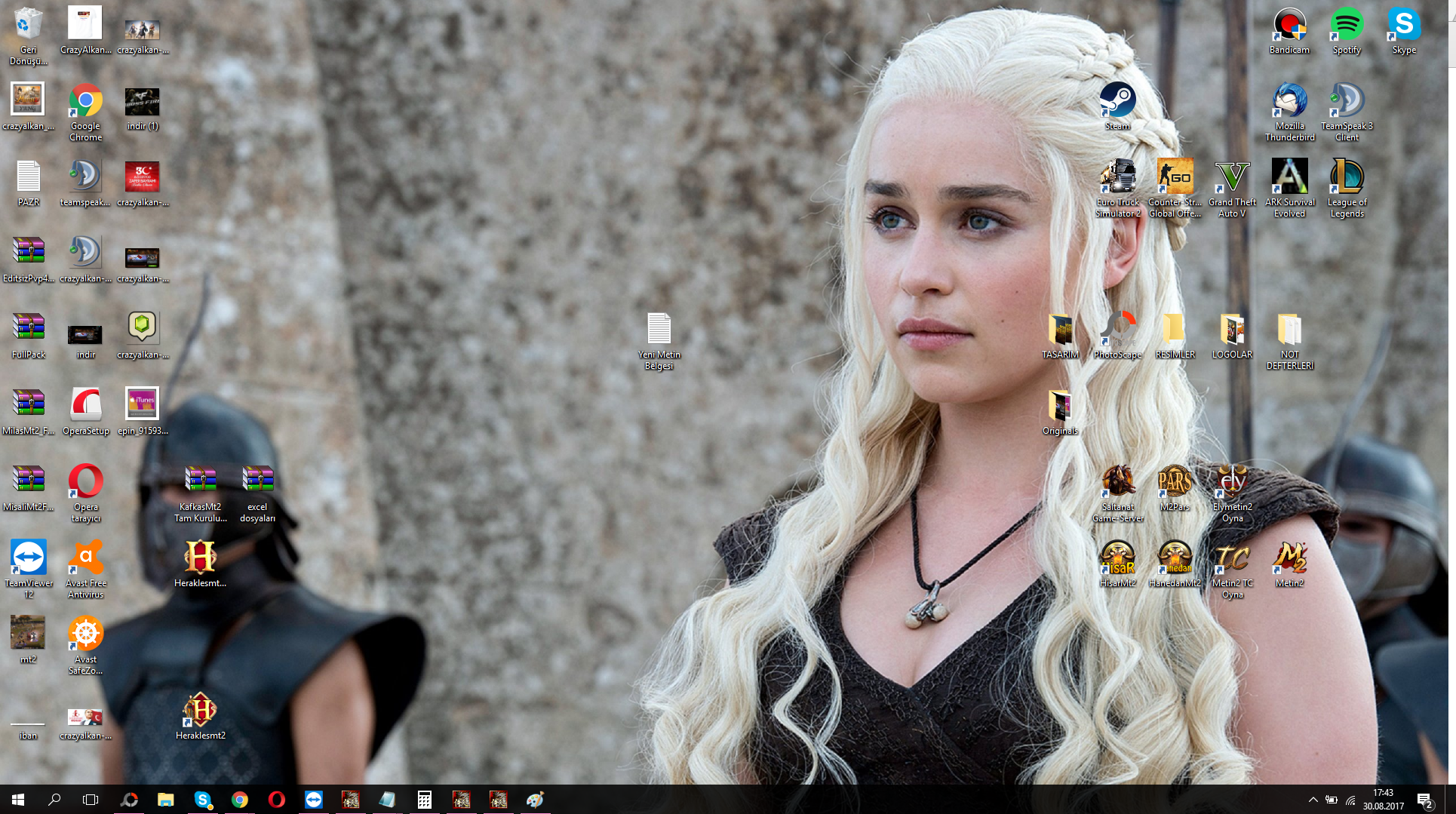Select the PAZR text file icon

28,183
